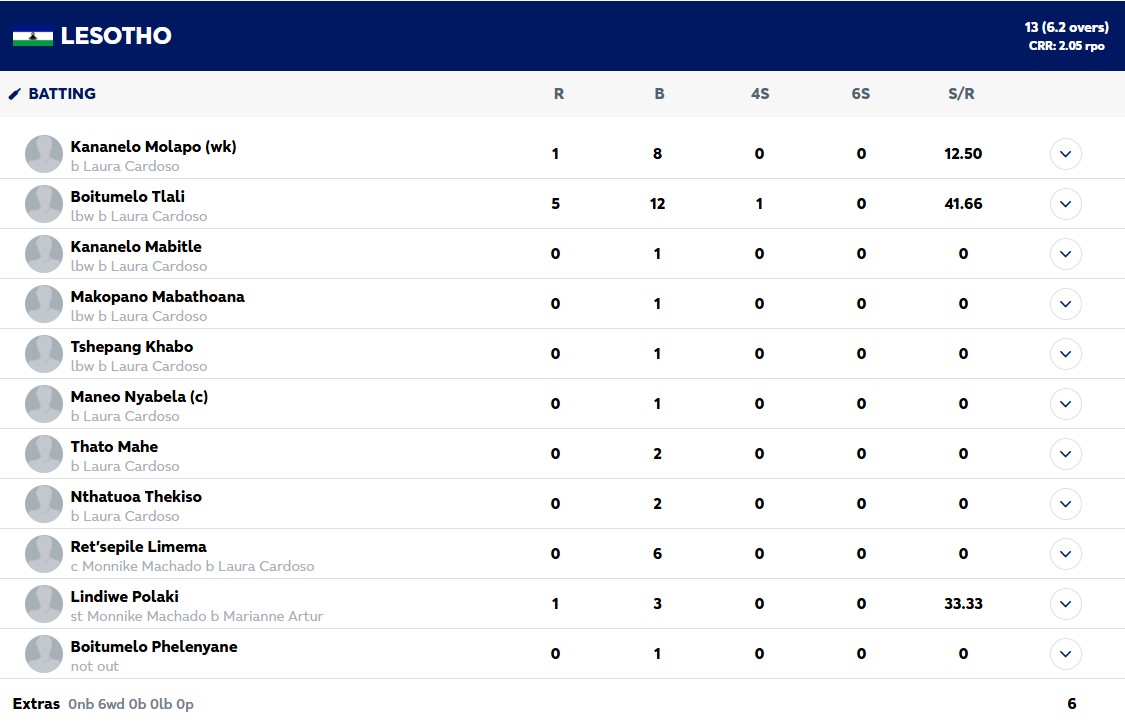The image size is (1125, 727).
Task: Click the 4S column header
Action: [x=760, y=94]
